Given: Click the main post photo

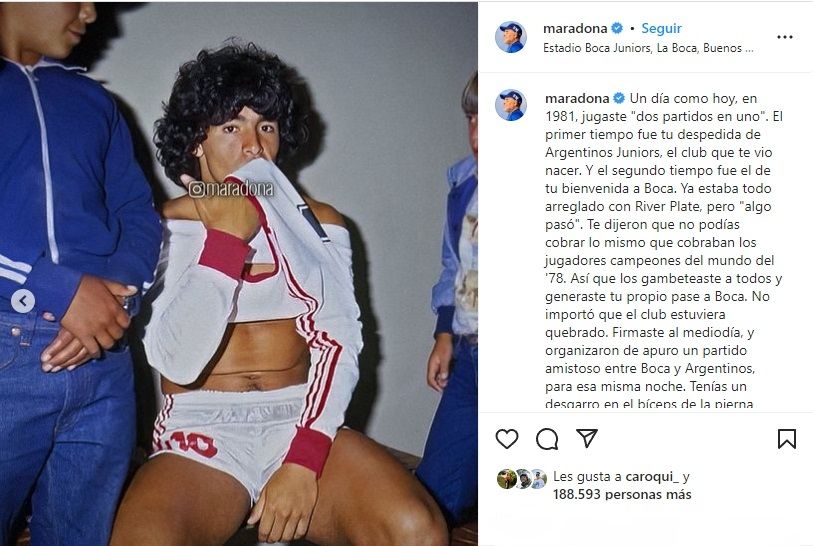Looking at the screenshot, I should pyautogui.click(x=239, y=274).
